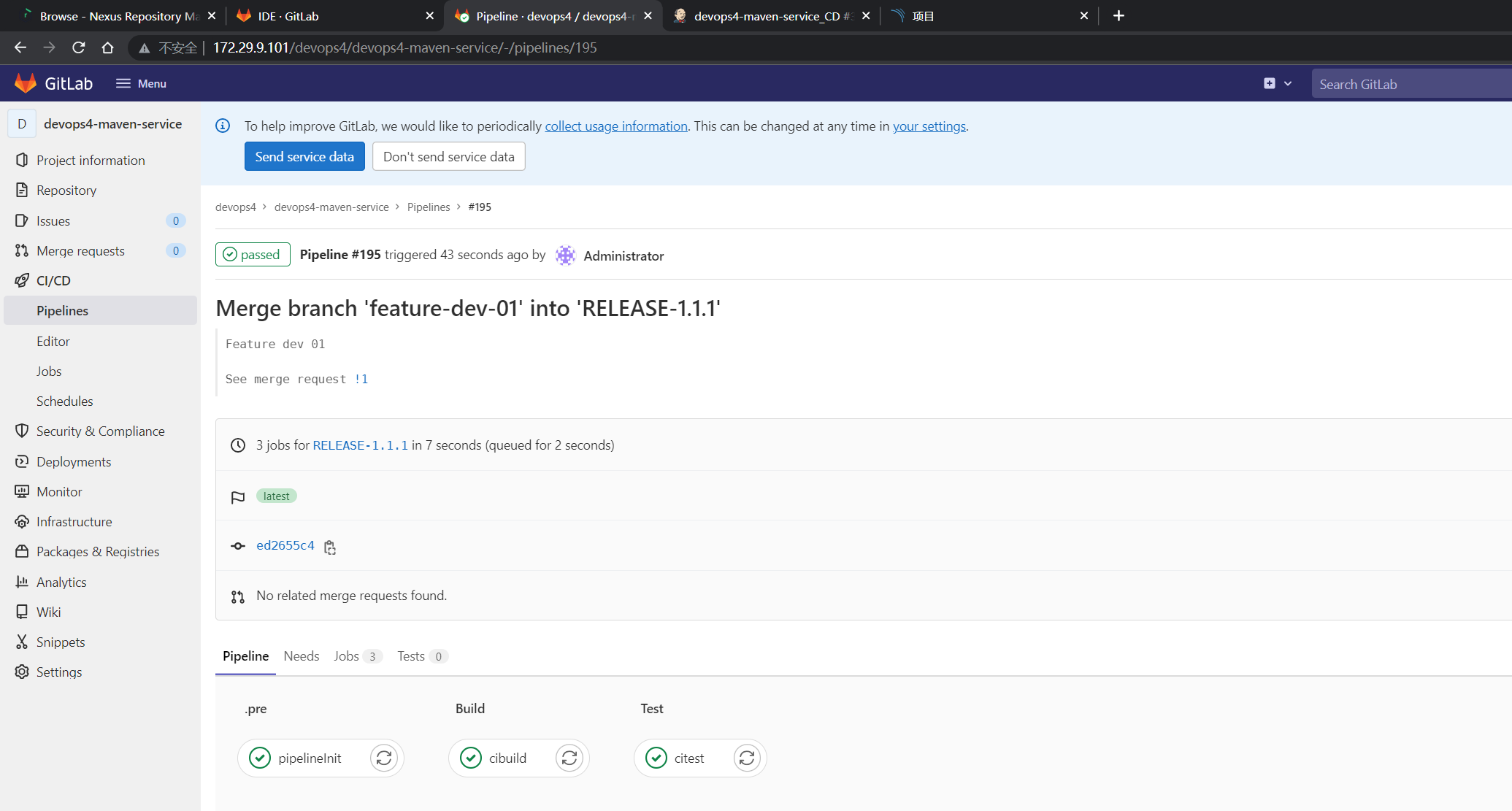
Task: Click the GitLab fox logo
Action: coord(26,83)
